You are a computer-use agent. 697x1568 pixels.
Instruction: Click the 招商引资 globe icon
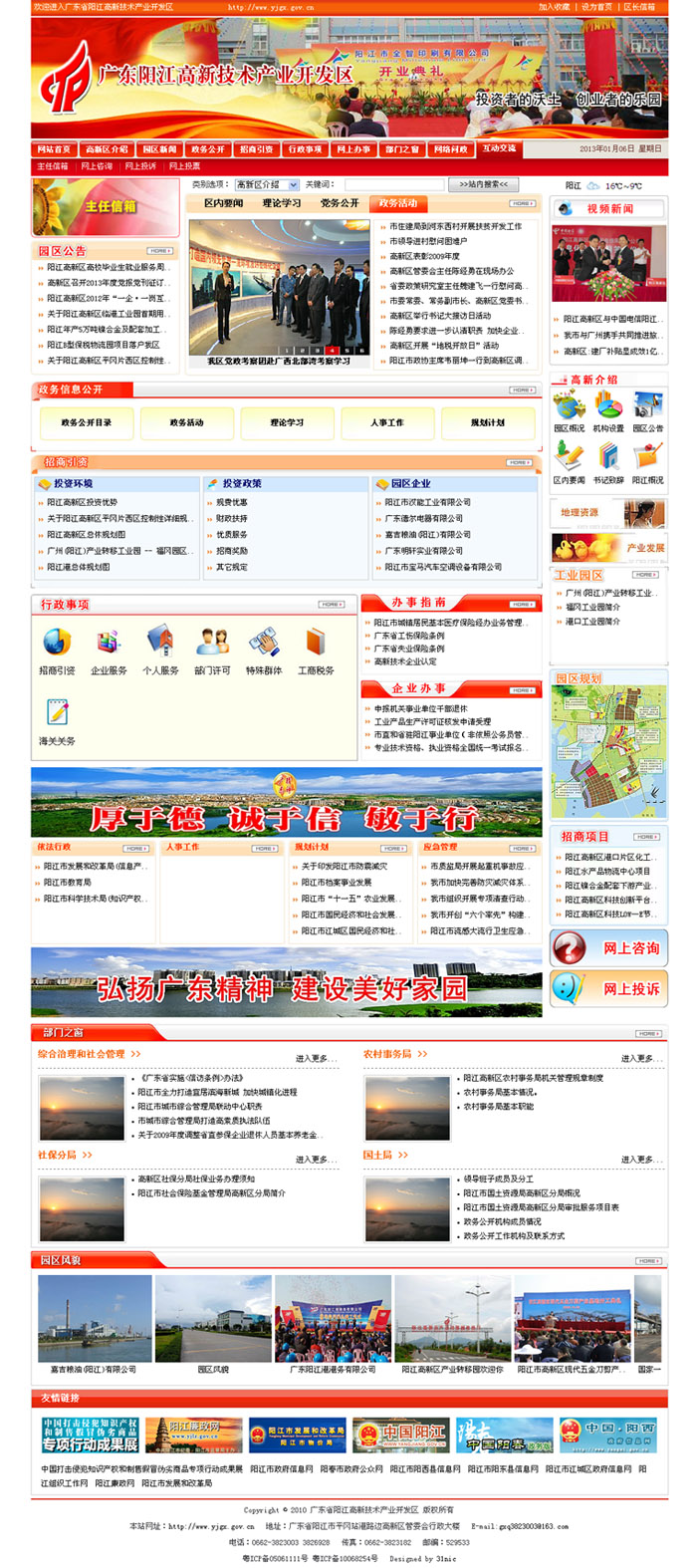(x=57, y=642)
